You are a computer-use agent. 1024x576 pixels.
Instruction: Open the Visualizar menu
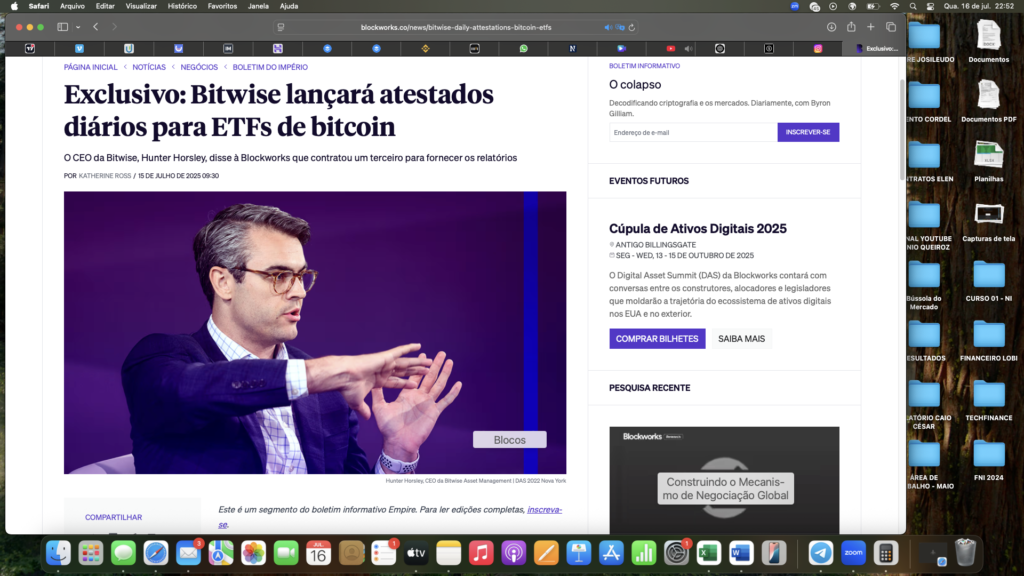[141, 6]
